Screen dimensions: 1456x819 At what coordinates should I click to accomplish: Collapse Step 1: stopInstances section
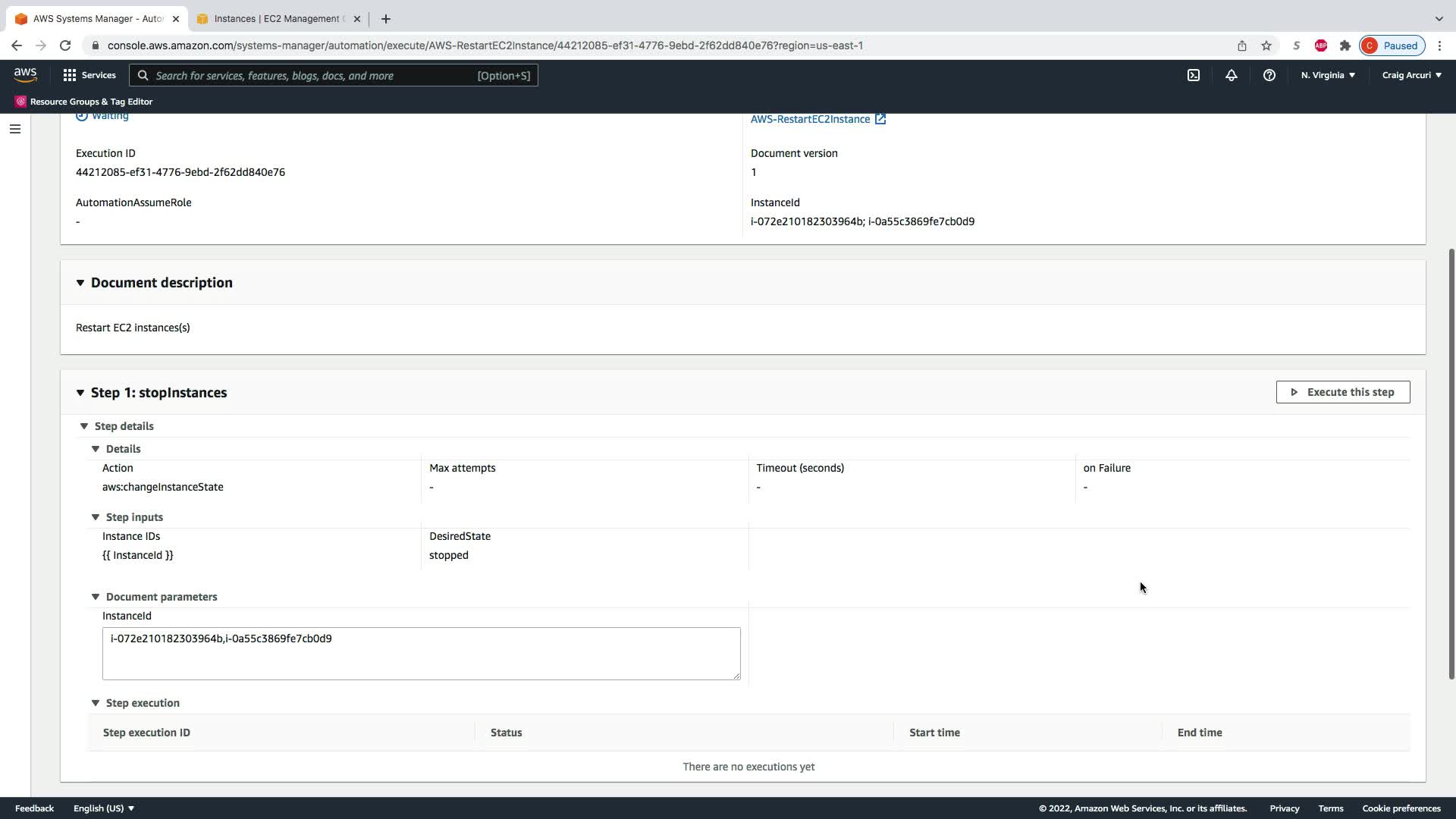point(80,393)
